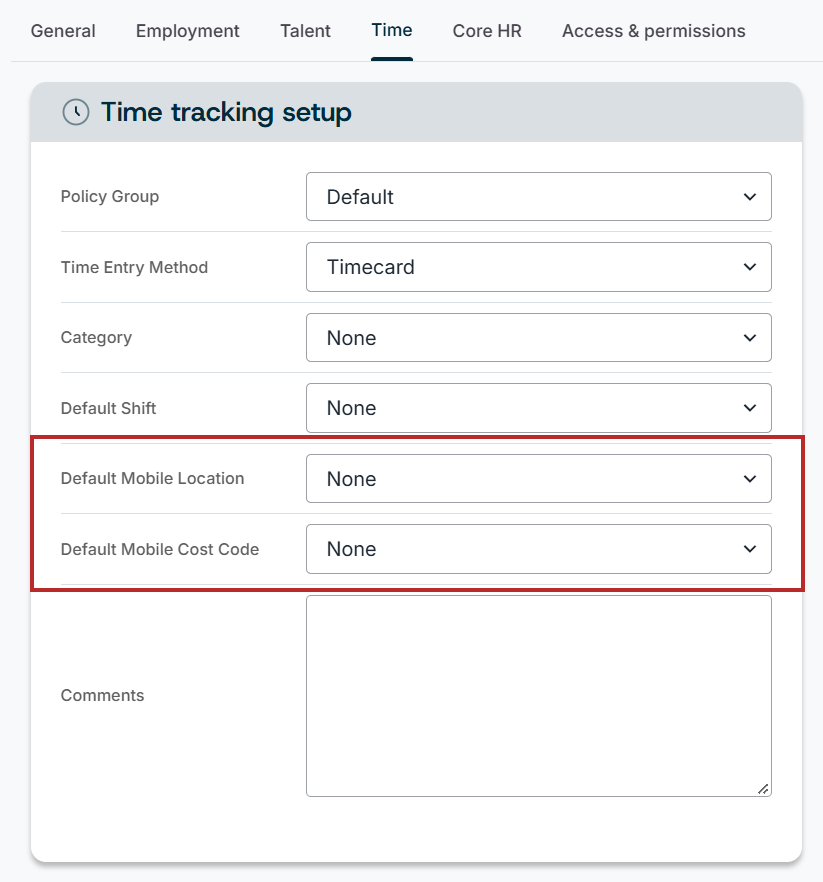
Task: Open the Default Mobile Location dropdown
Action: tap(538, 479)
